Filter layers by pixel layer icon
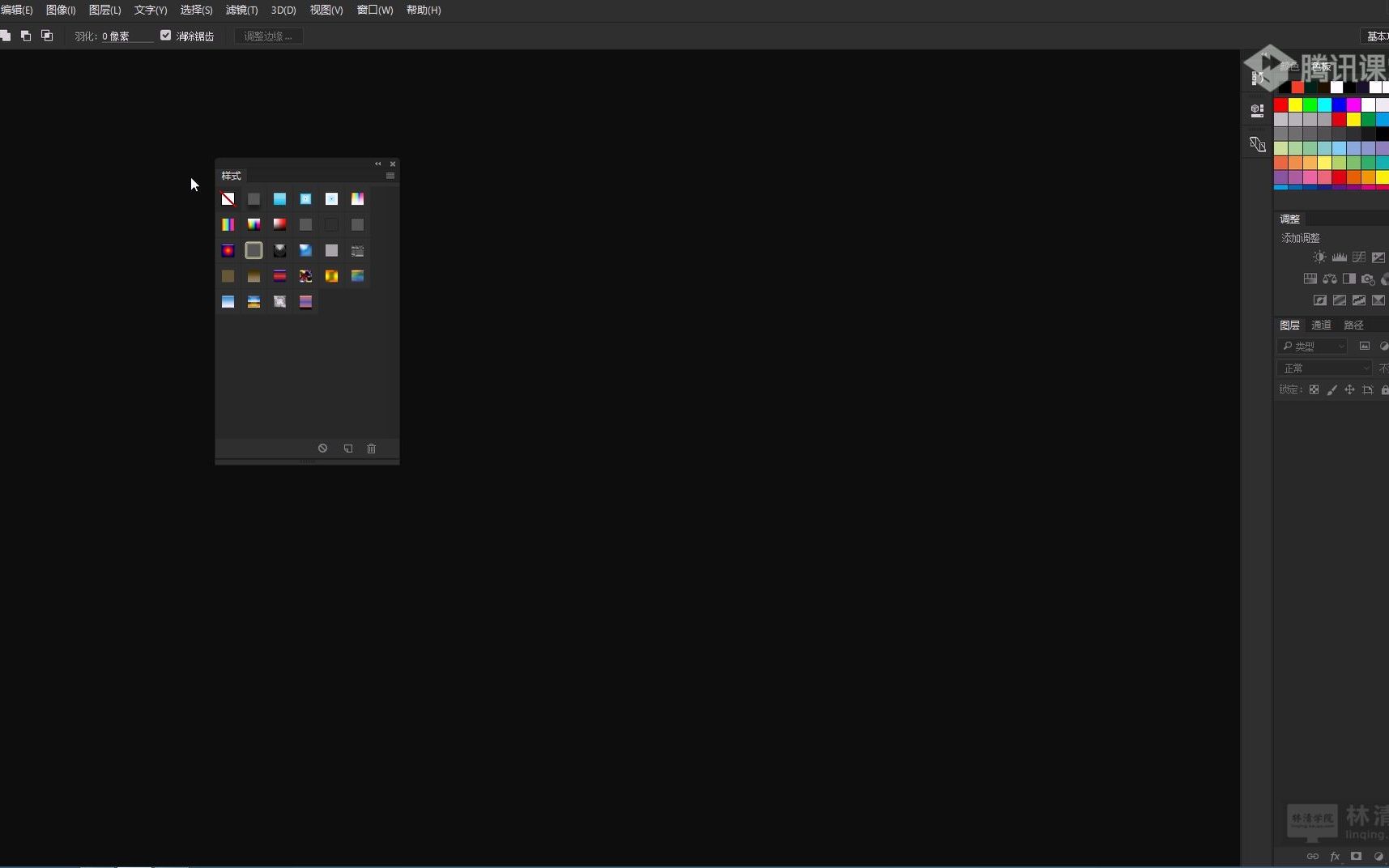This screenshot has height=868, width=1389. 1365,346
